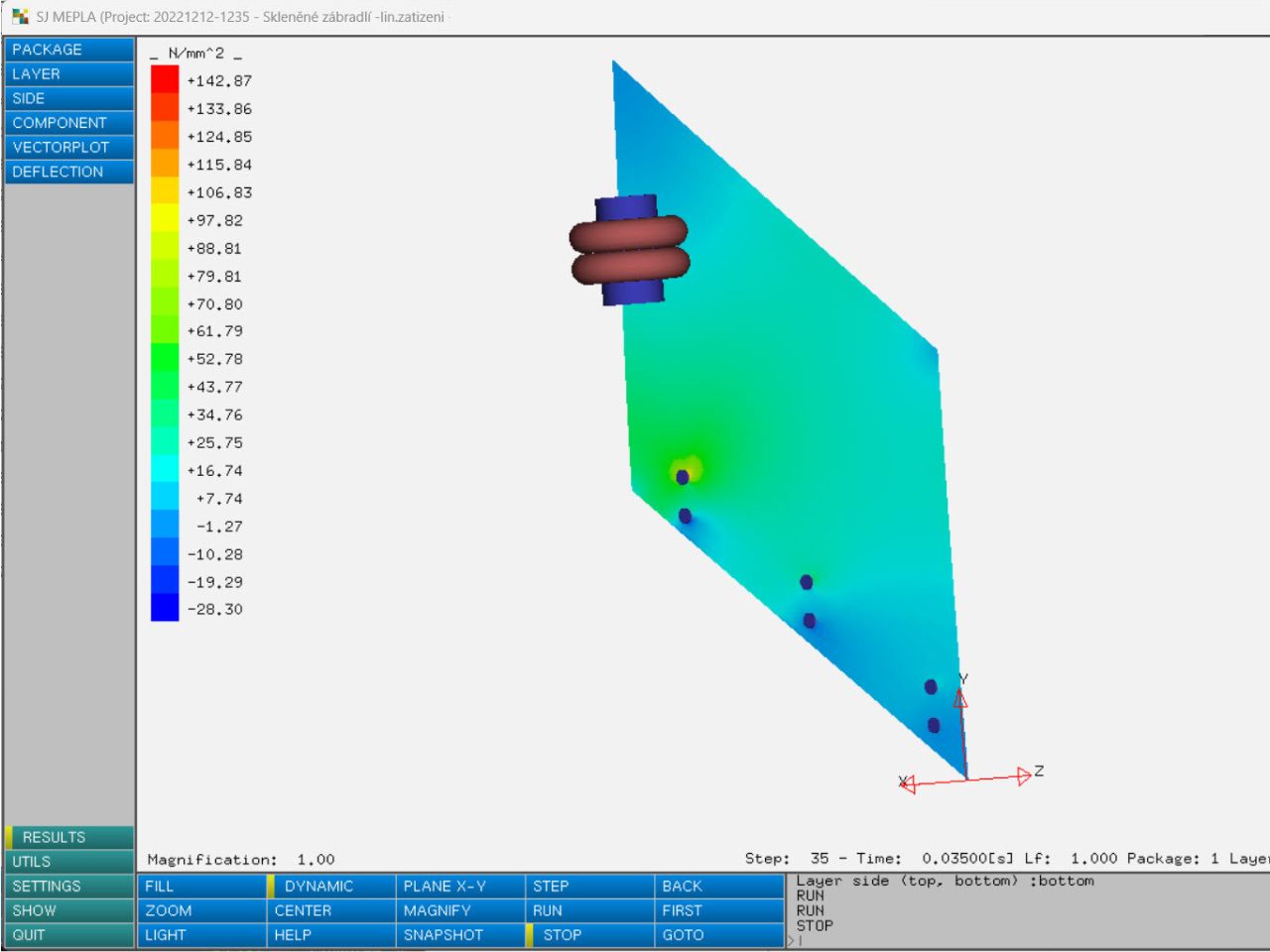Click the Z axis arrow of the coordinate triad

click(x=1025, y=775)
